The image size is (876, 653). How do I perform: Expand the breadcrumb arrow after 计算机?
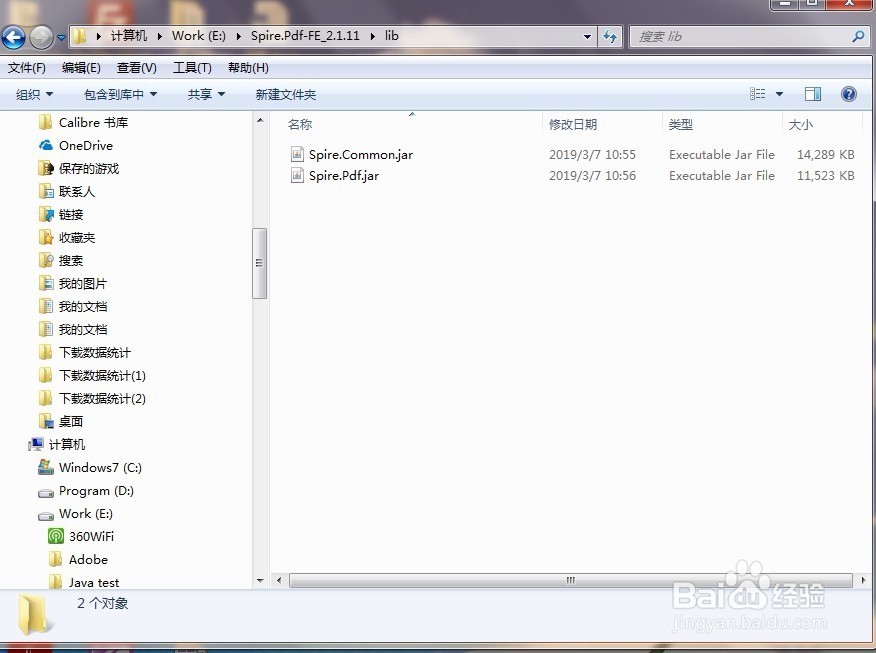(x=160, y=36)
